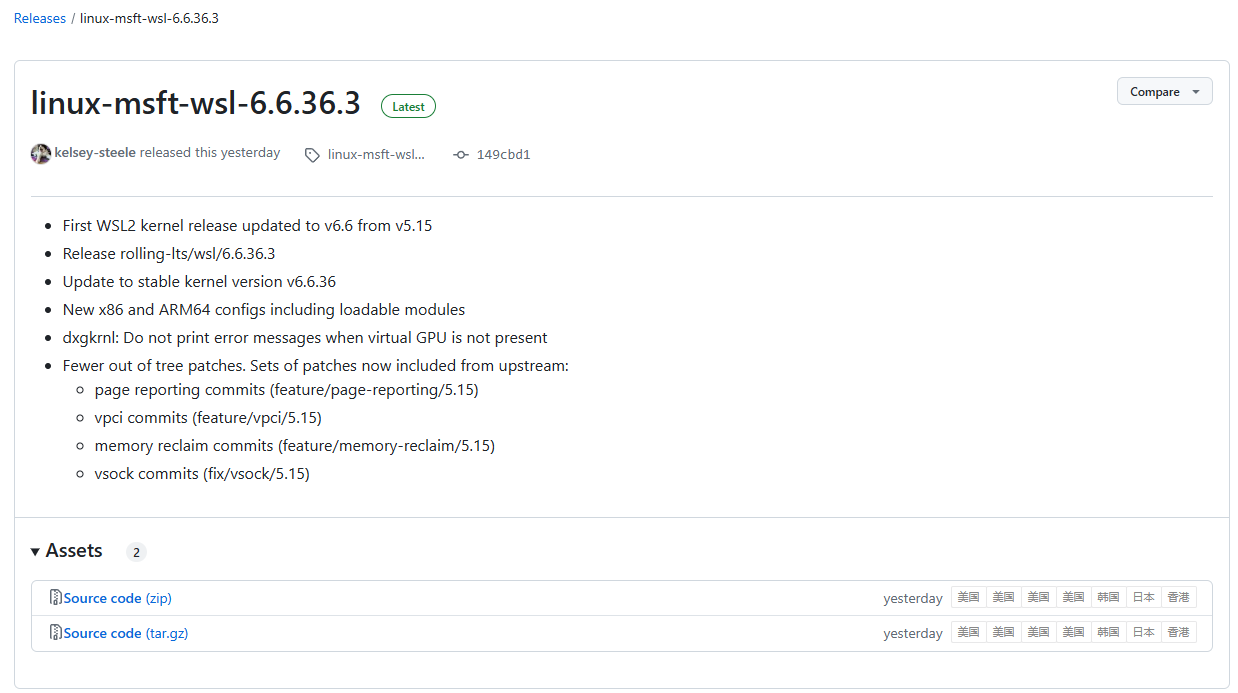1238x693 pixels.
Task: Click the zip file icon beside Source code (zip)
Action: point(56,598)
